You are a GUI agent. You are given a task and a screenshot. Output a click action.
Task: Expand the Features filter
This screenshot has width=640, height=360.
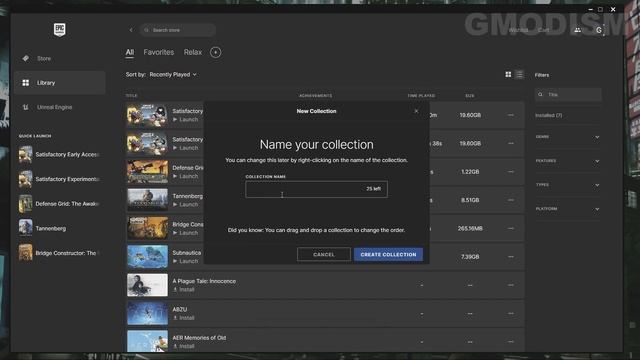click(x=567, y=161)
